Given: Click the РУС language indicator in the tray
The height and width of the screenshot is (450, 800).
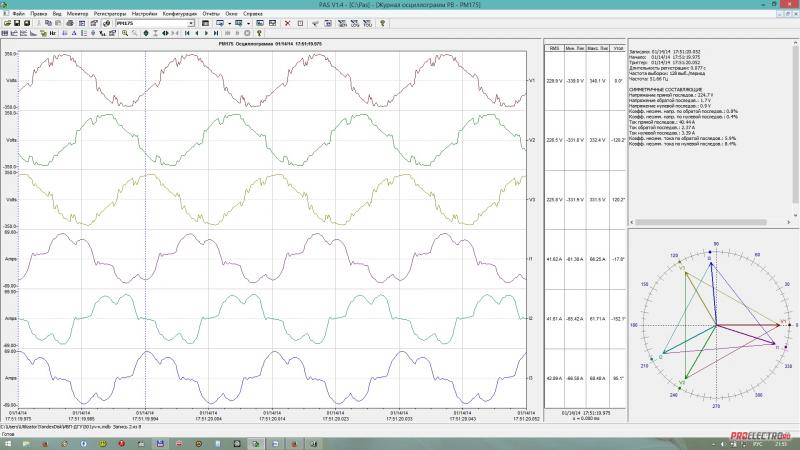Looking at the screenshot, I should [757, 444].
